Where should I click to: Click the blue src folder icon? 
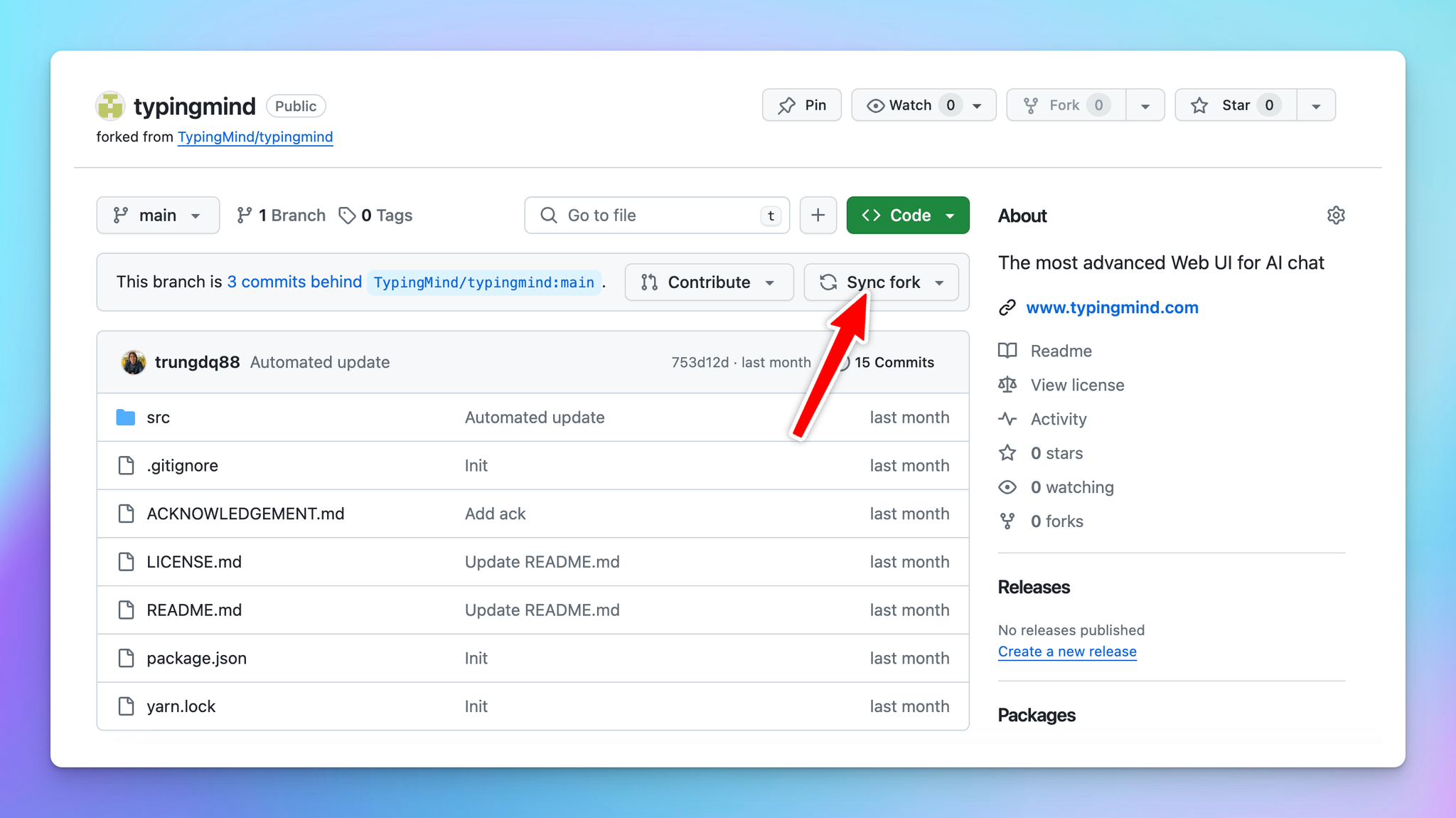(126, 418)
